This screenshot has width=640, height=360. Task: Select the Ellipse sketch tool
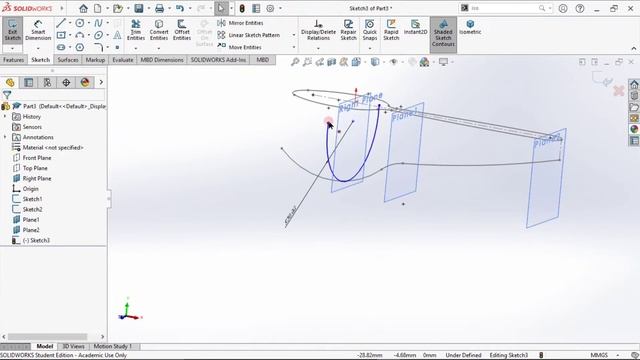click(x=98, y=35)
